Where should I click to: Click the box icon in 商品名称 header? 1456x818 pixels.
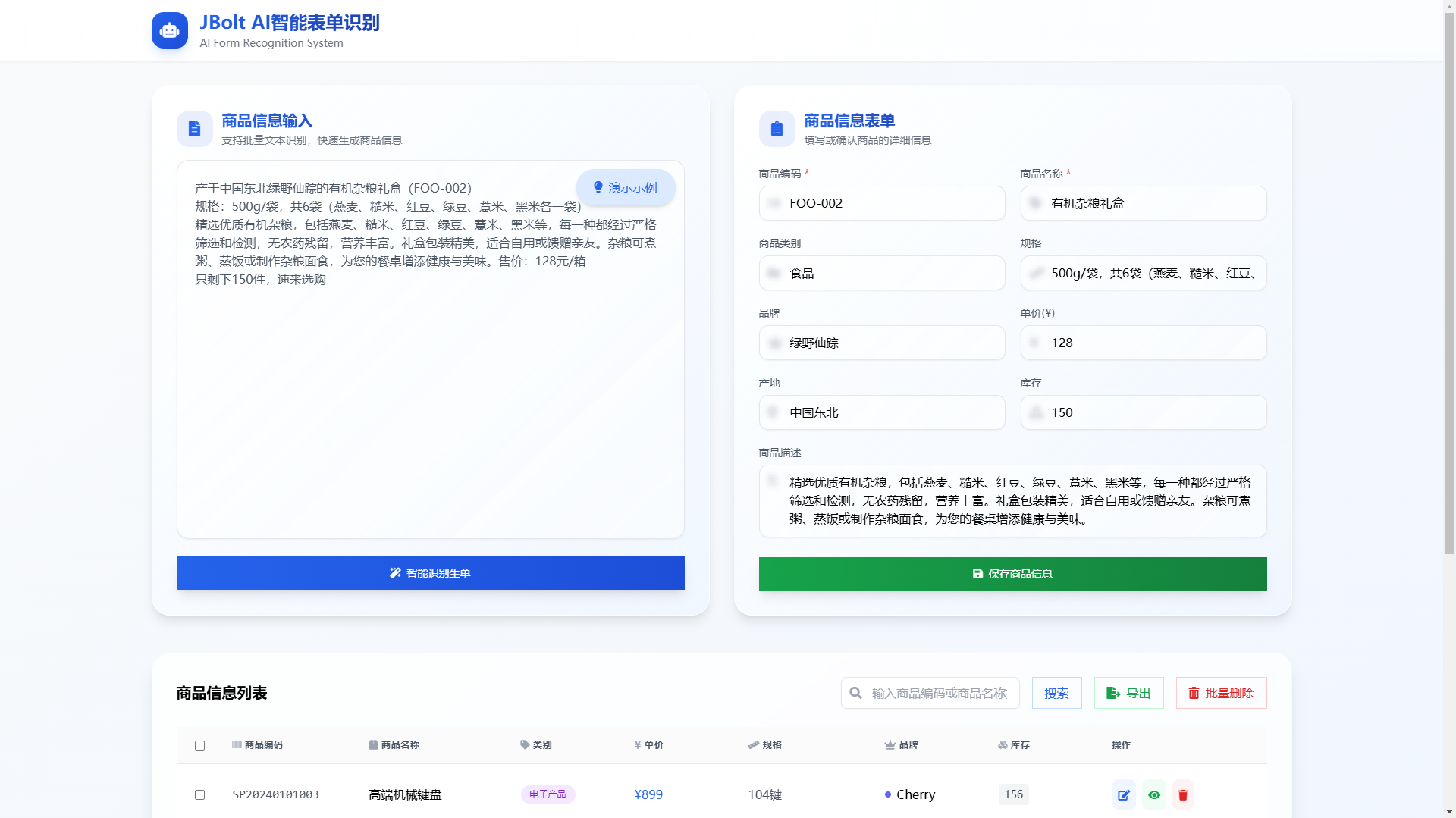(x=373, y=745)
